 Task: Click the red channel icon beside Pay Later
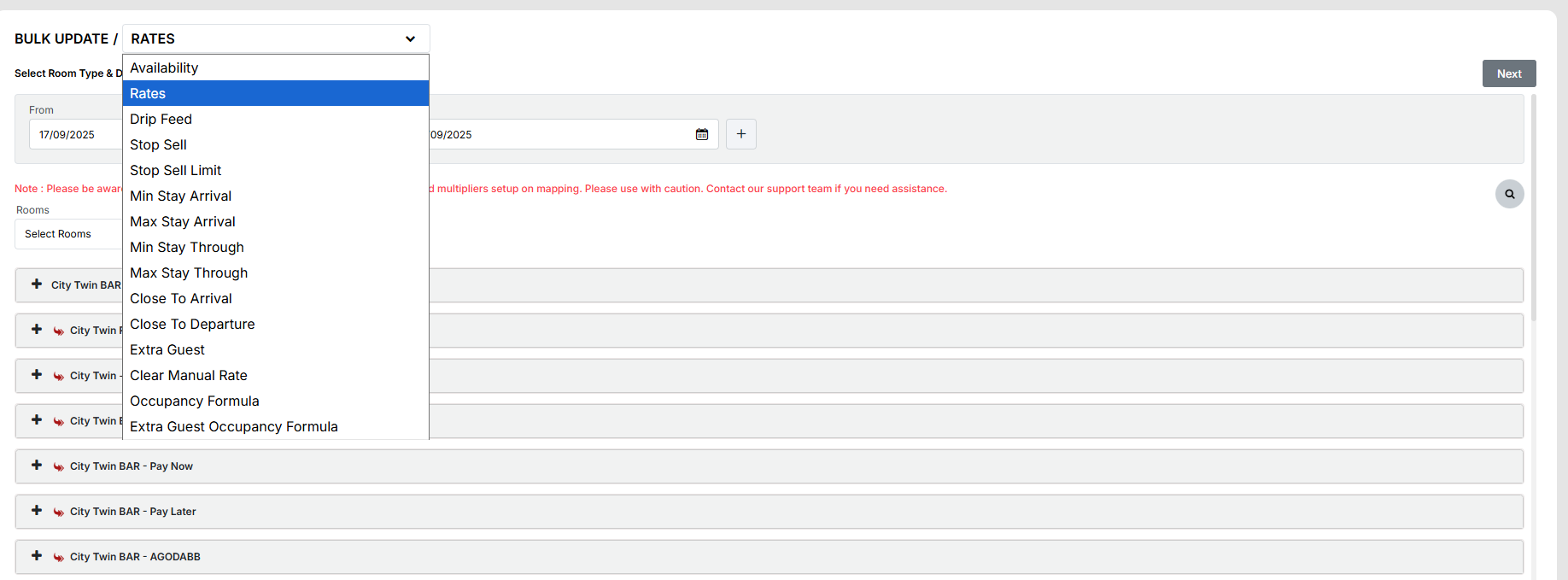coord(59,512)
